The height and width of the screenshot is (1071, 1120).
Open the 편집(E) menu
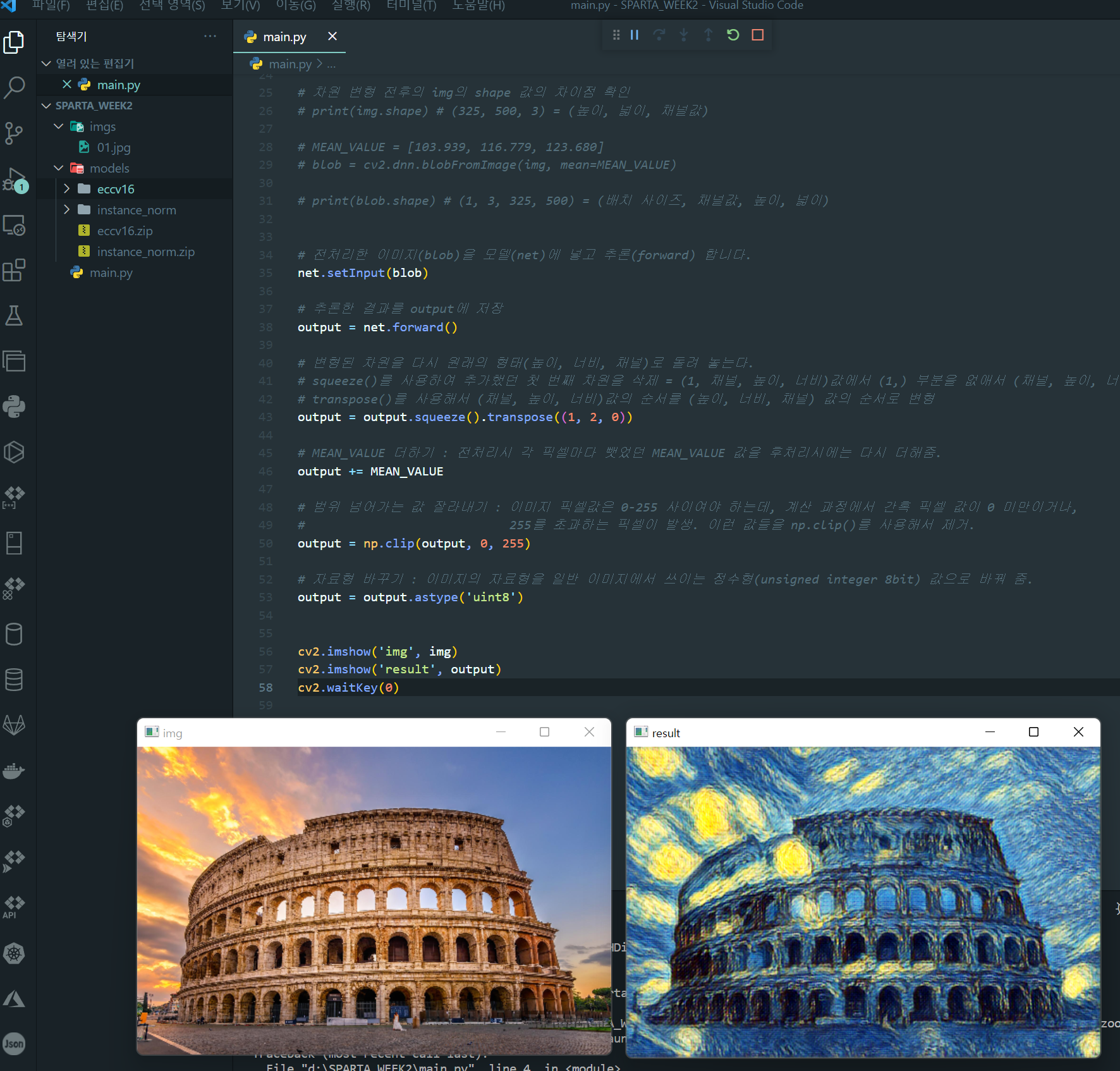[105, 5]
